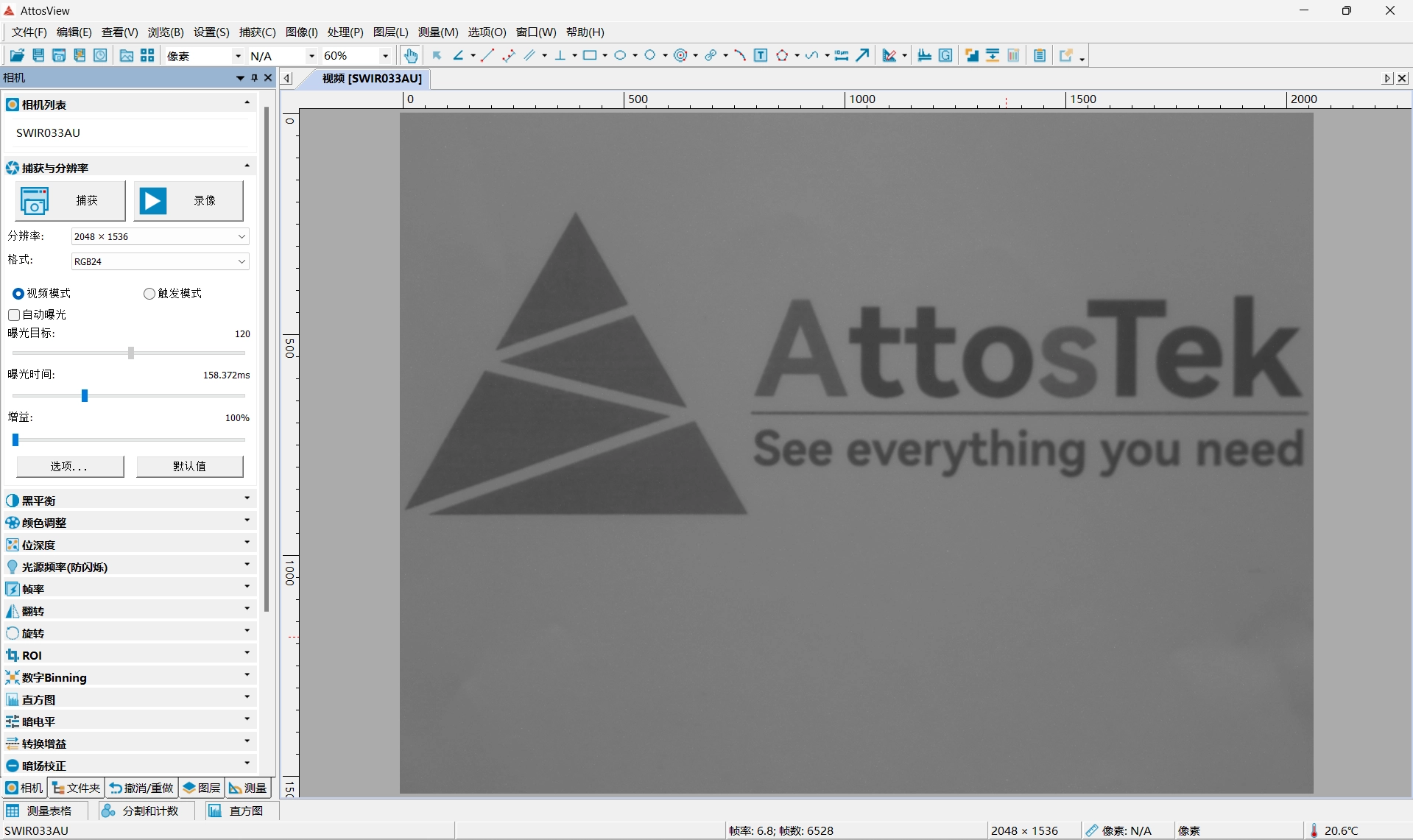
Task: Enable the 自动曝光 checkbox
Action: coord(14,315)
